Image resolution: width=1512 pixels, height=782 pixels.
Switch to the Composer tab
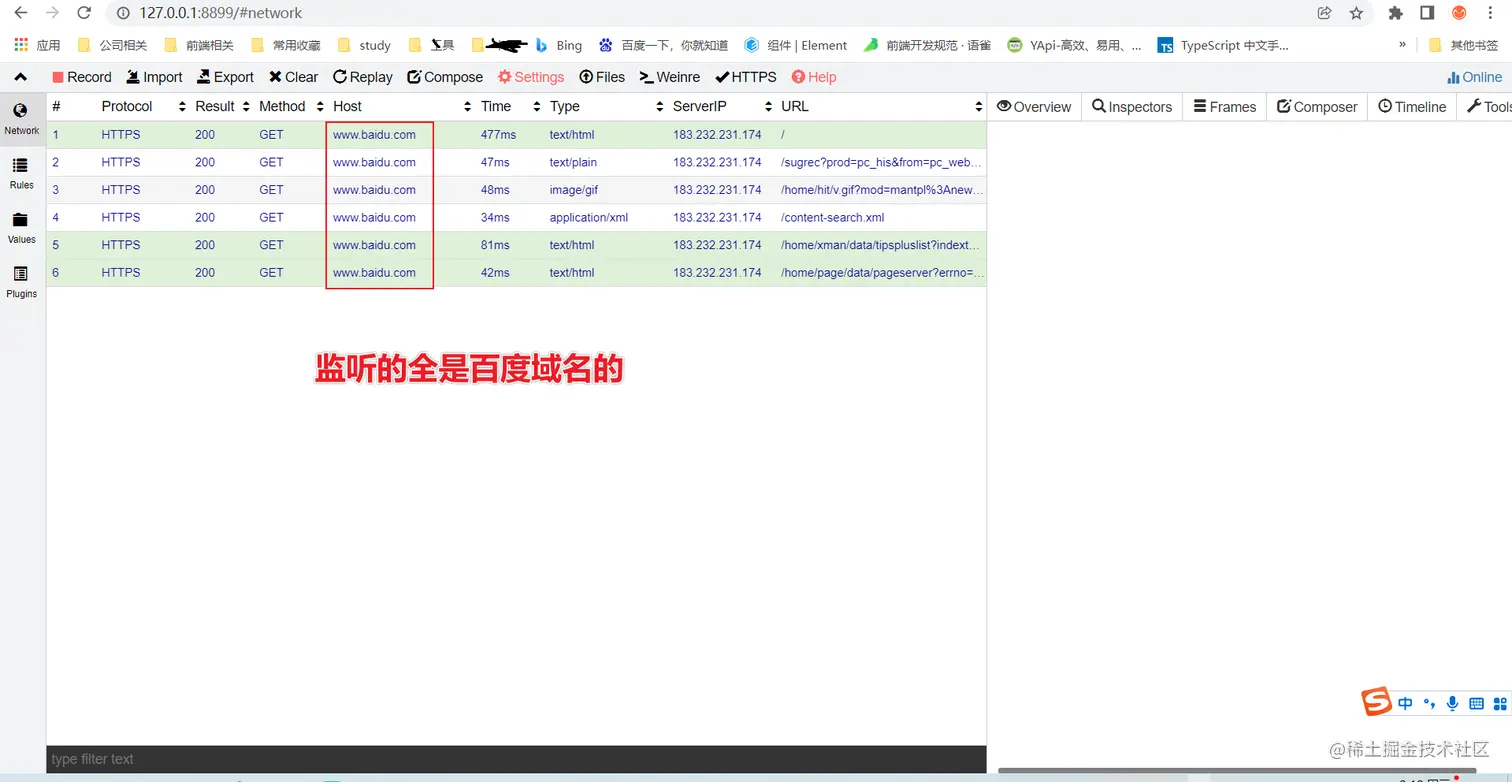coord(1317,107)
